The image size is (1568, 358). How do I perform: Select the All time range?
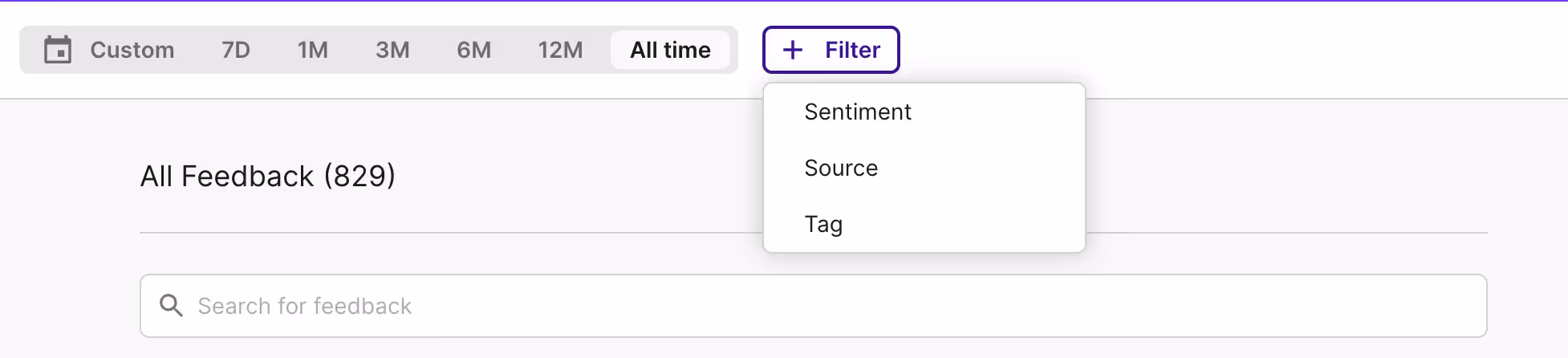(x=671, y=50)
